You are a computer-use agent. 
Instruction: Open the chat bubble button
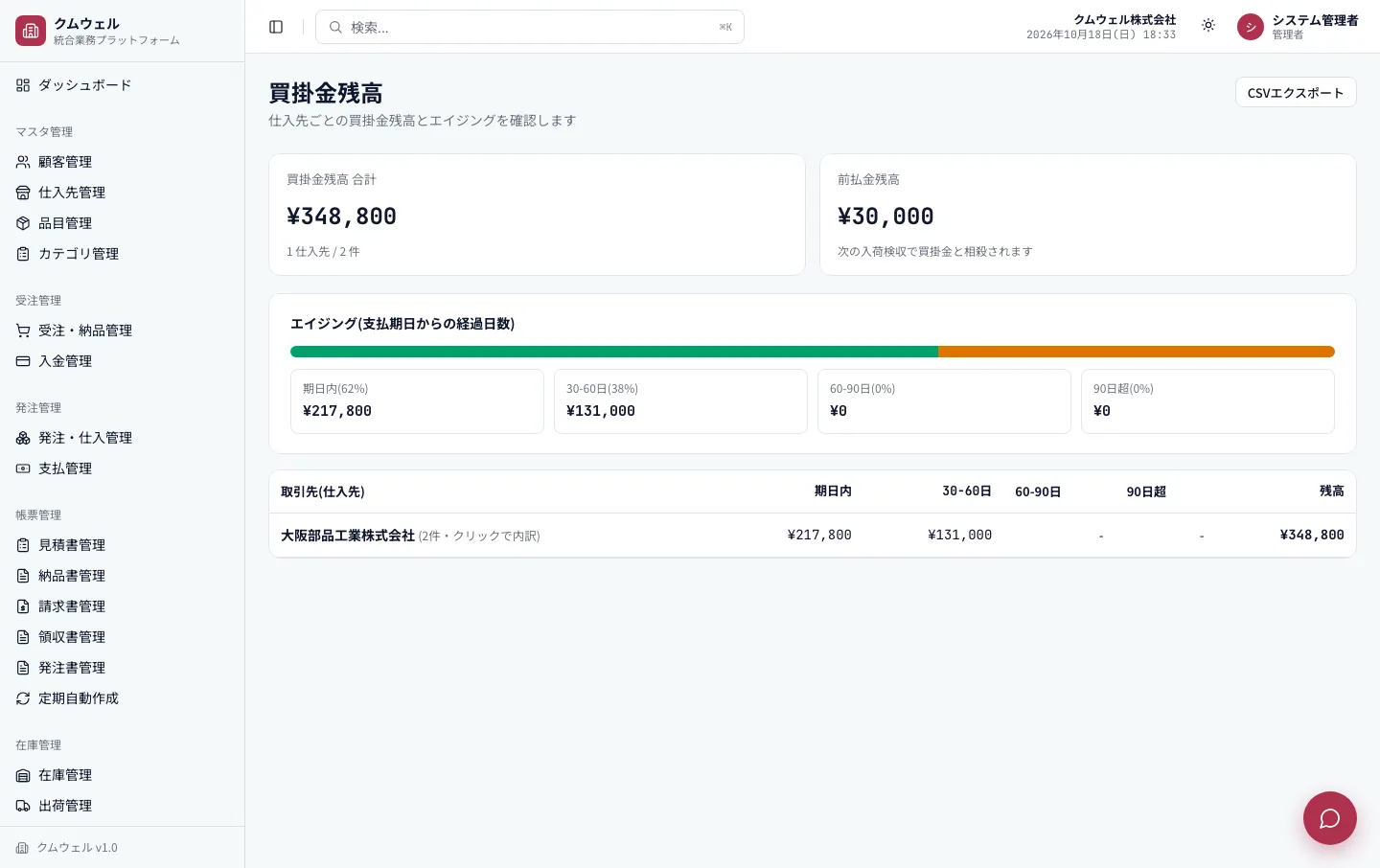coord(1329,818)
